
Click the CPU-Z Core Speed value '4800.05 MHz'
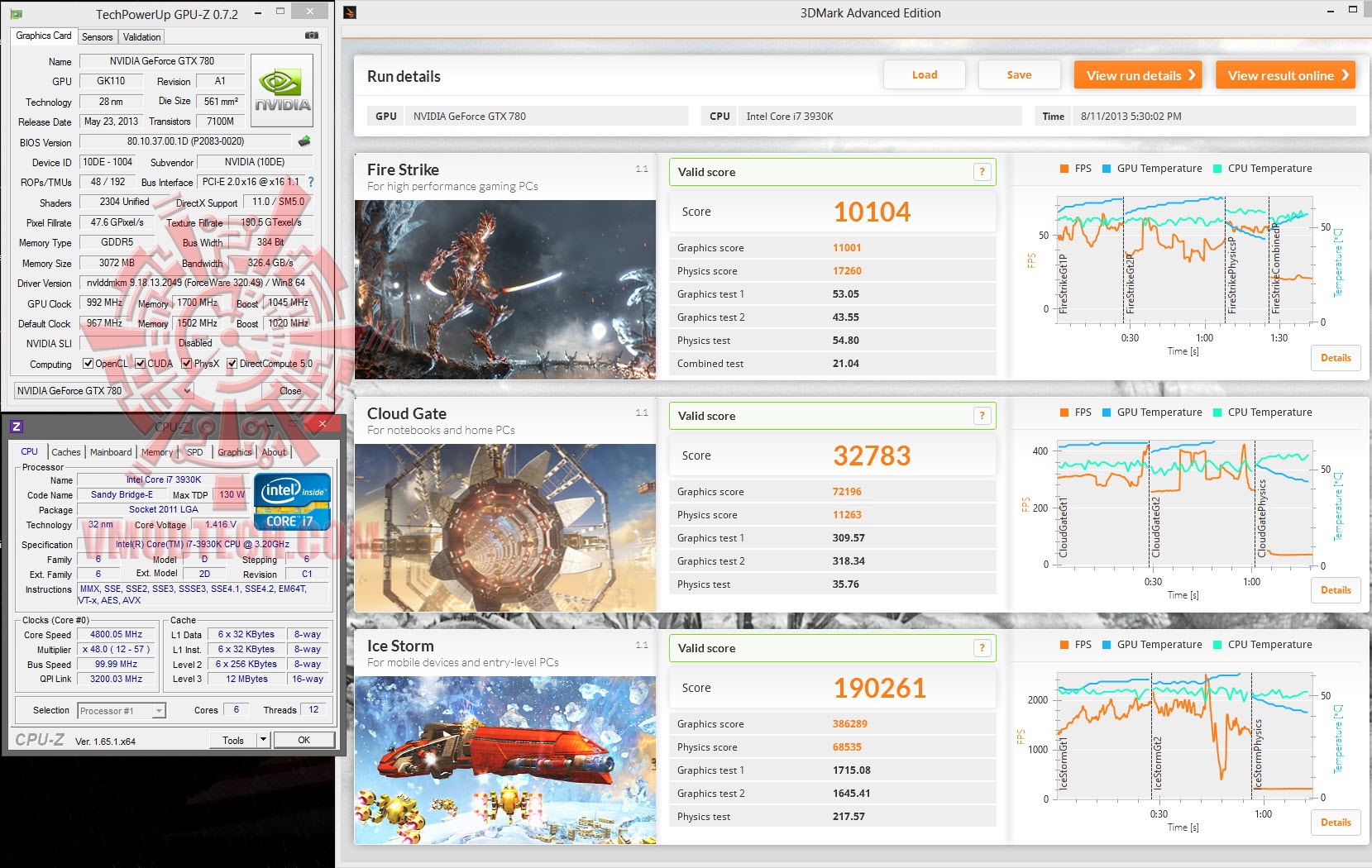point(116,635)
